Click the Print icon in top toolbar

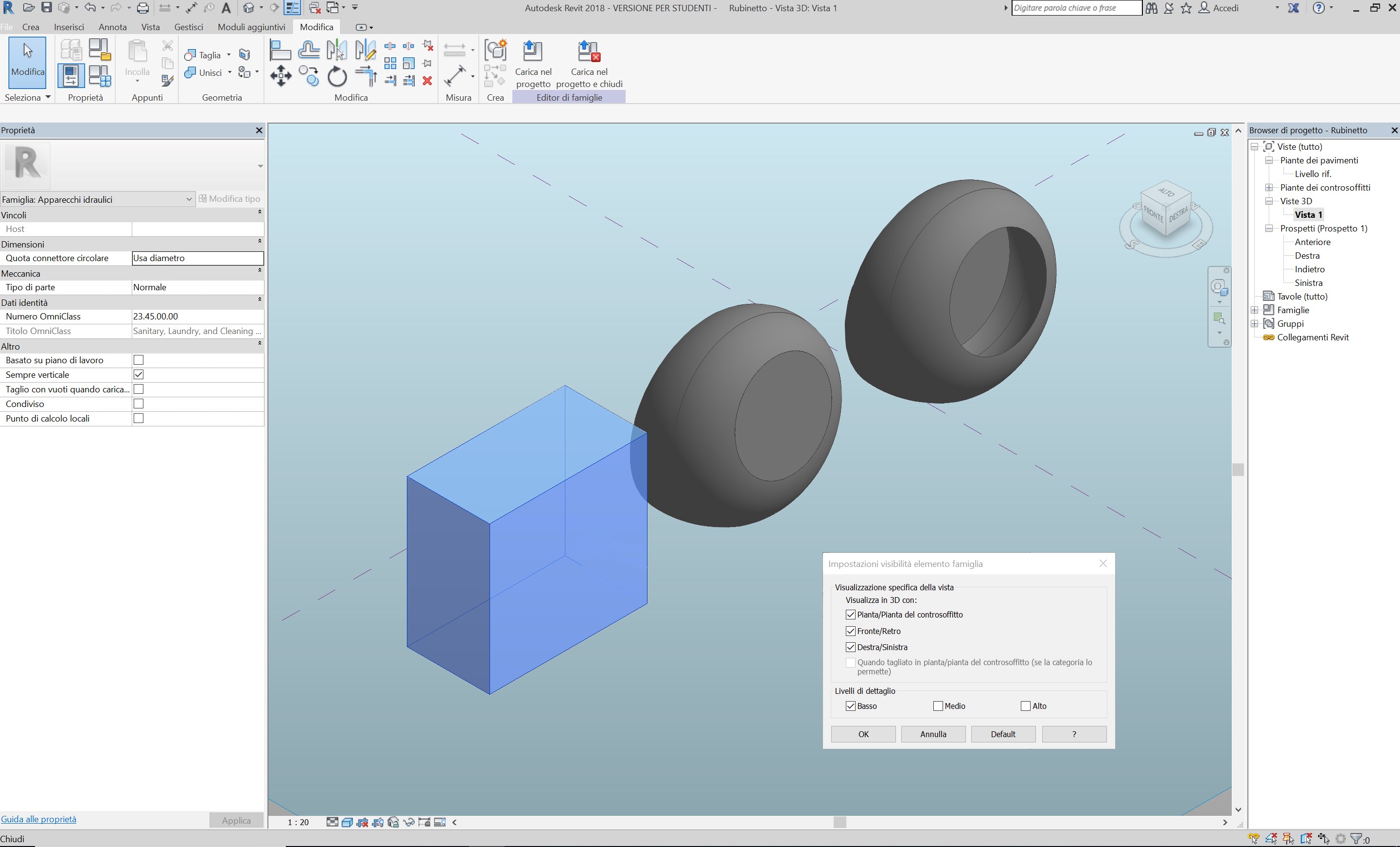(x=142, y=8)
